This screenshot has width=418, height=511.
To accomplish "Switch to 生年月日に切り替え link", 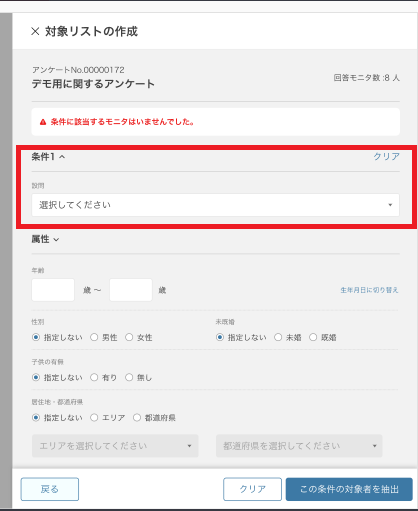I will [x=369, y=290].
